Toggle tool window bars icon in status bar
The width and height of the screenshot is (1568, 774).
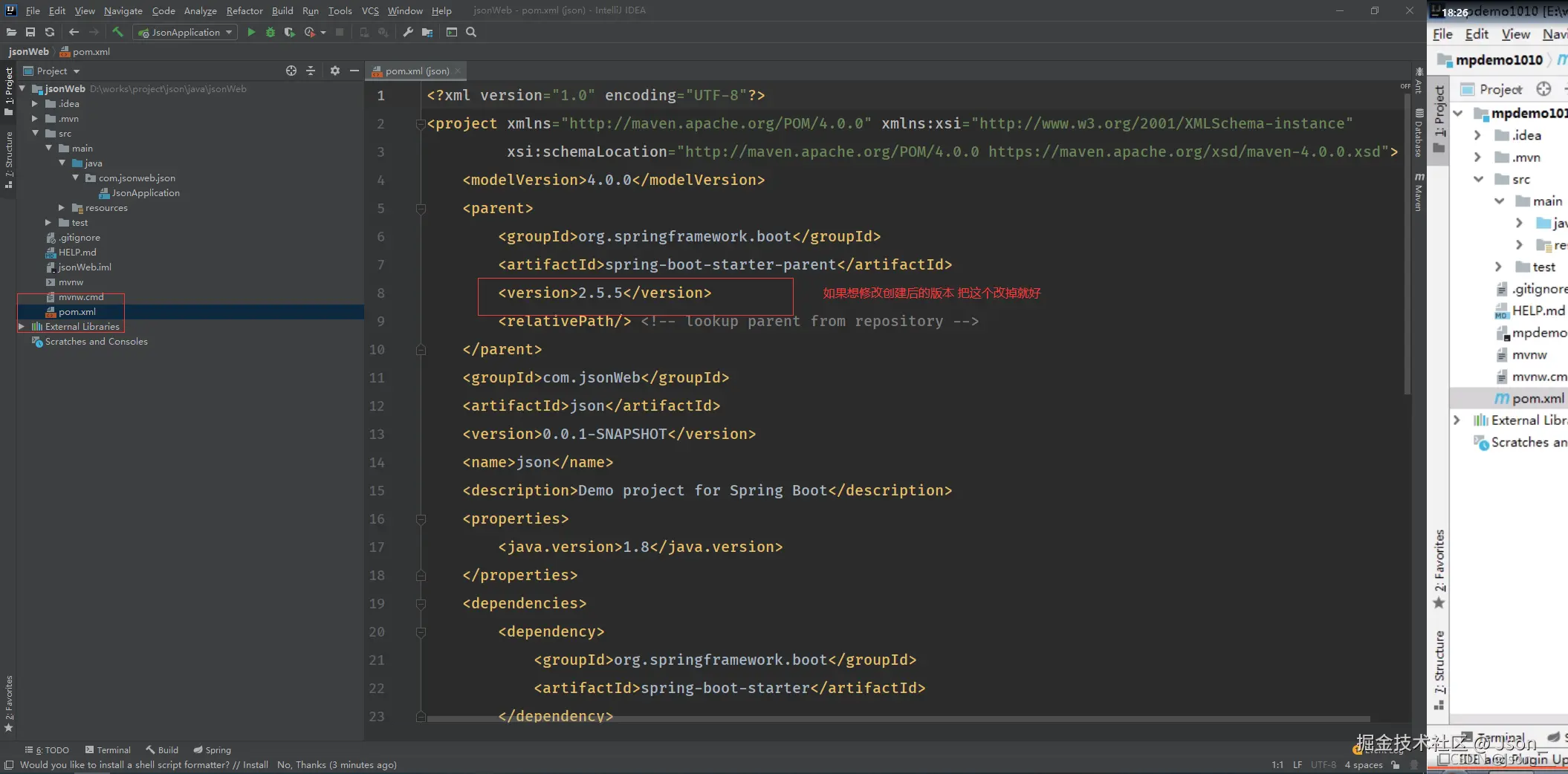(9, 764)
